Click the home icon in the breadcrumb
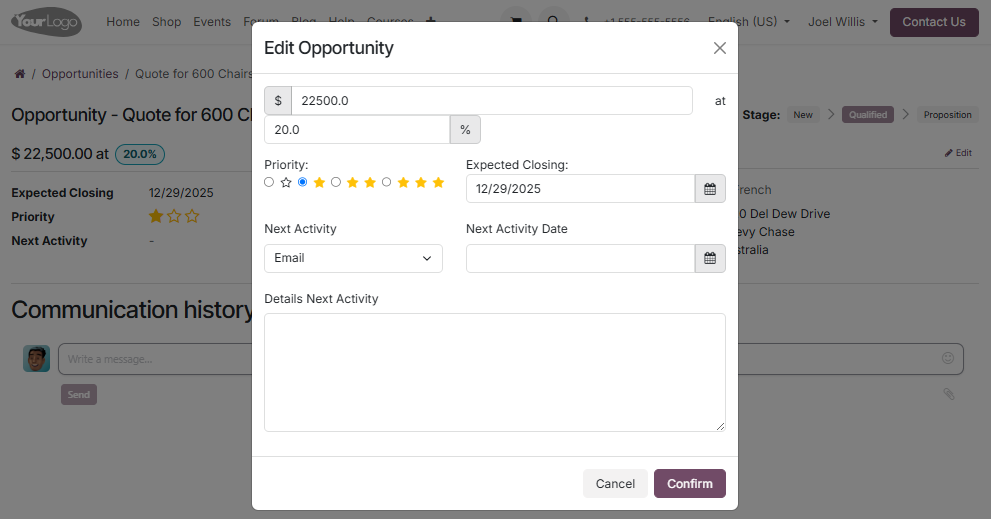Screen dimensions: 991x519 coord(19,74)
